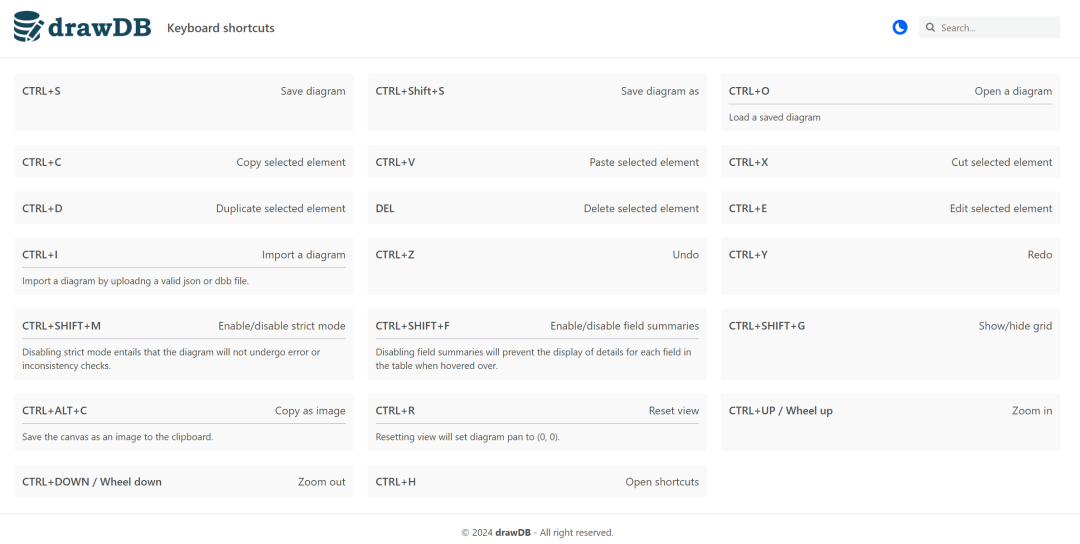Click the CTRL+H Open shortcuts card
The height and width of the screenshot is (544, 1080).
click(537, 482)
